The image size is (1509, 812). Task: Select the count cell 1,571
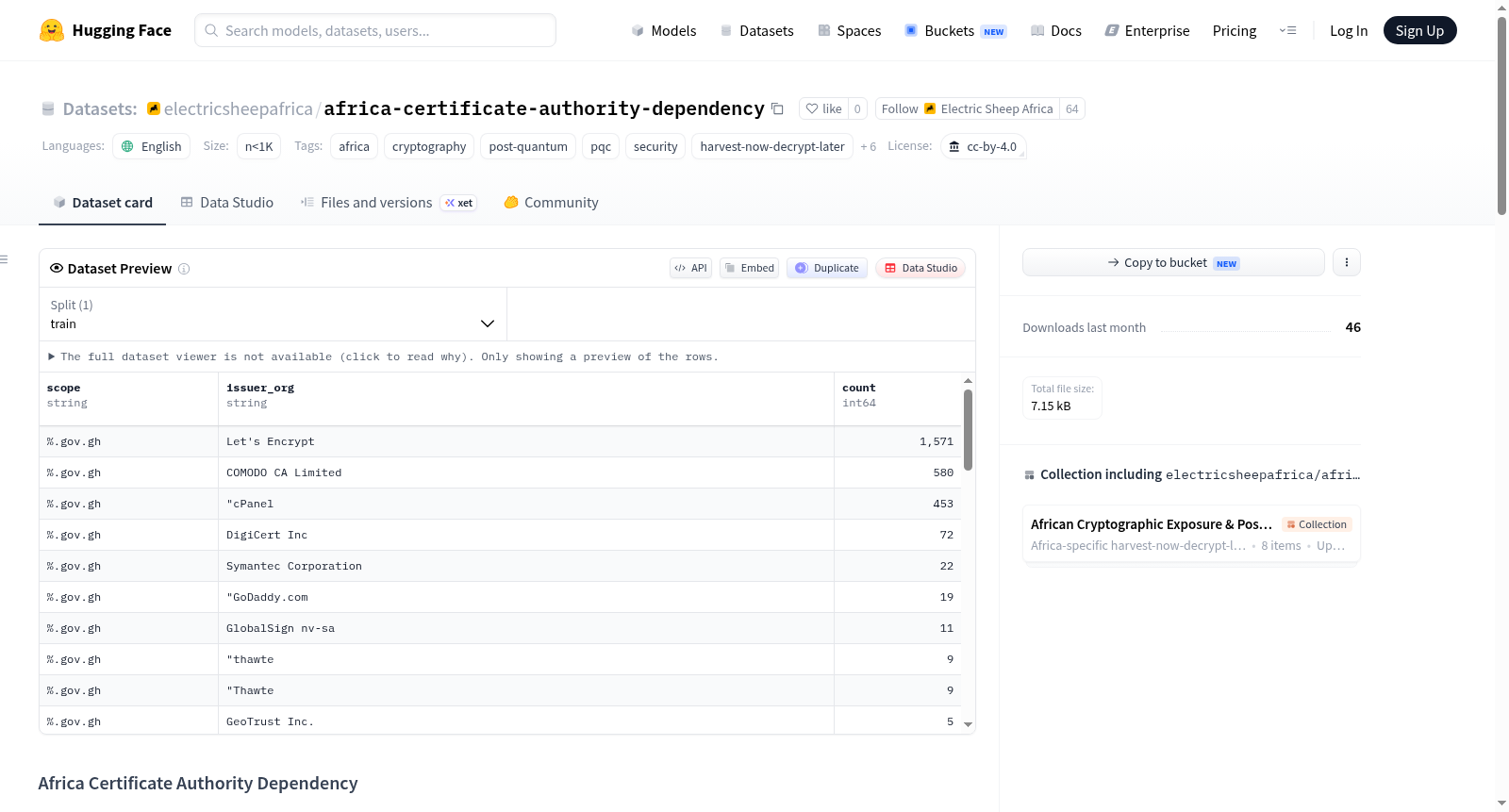tap(898, 441)
